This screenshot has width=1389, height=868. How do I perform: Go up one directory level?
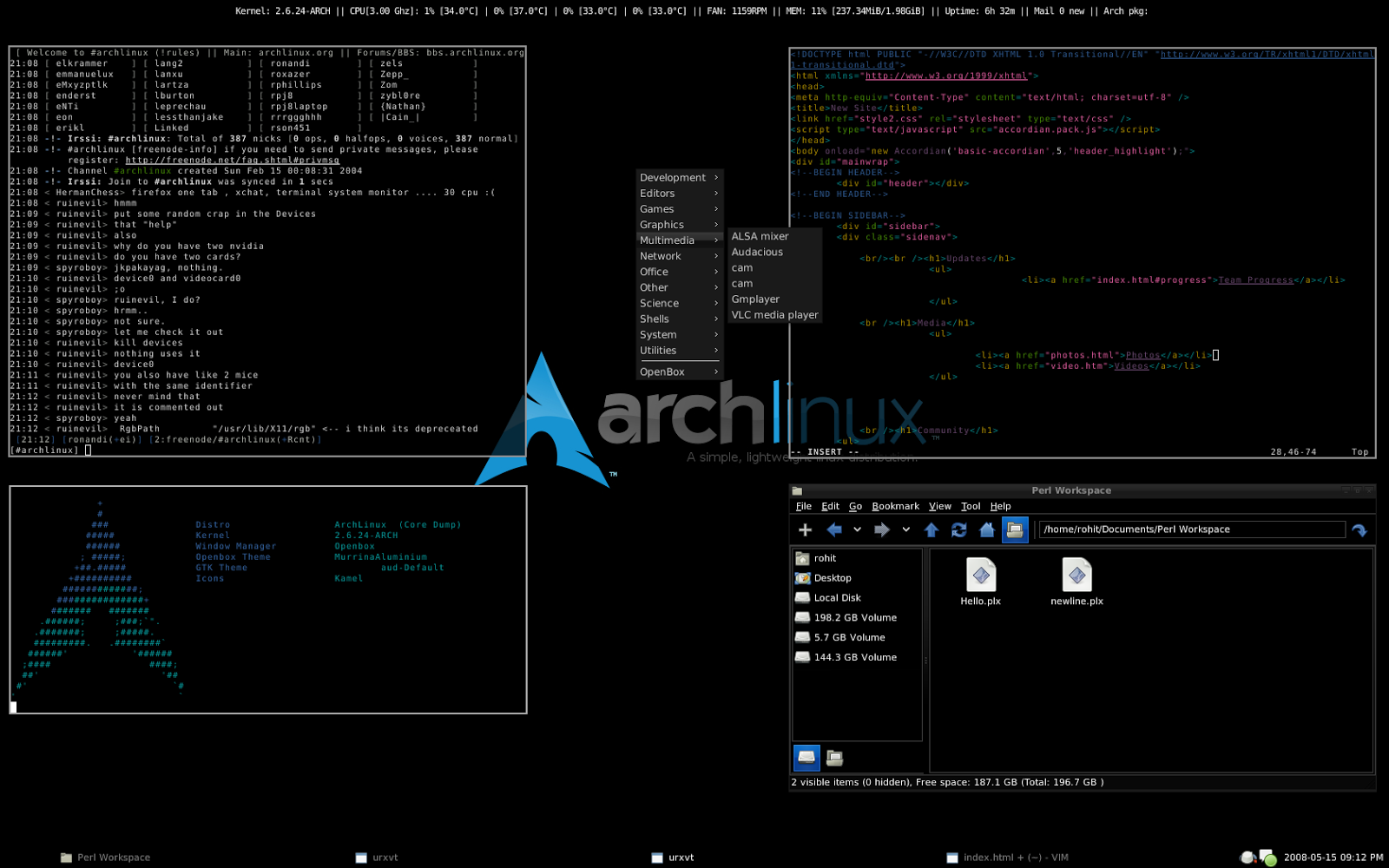pyautogui.click(x=931, y=529)
